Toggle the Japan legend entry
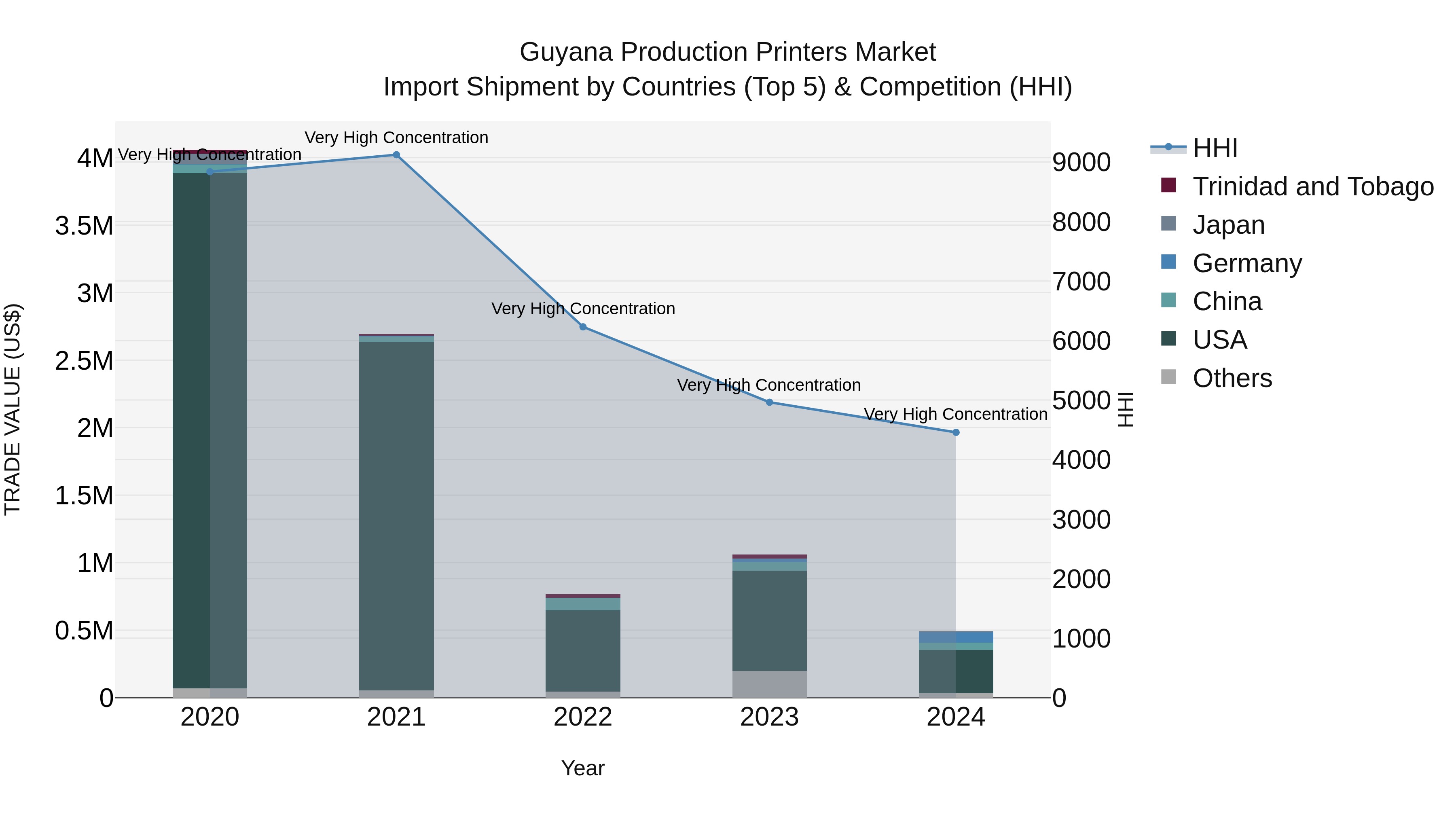Viewport: 1456px width, 819px height. 1213,224
